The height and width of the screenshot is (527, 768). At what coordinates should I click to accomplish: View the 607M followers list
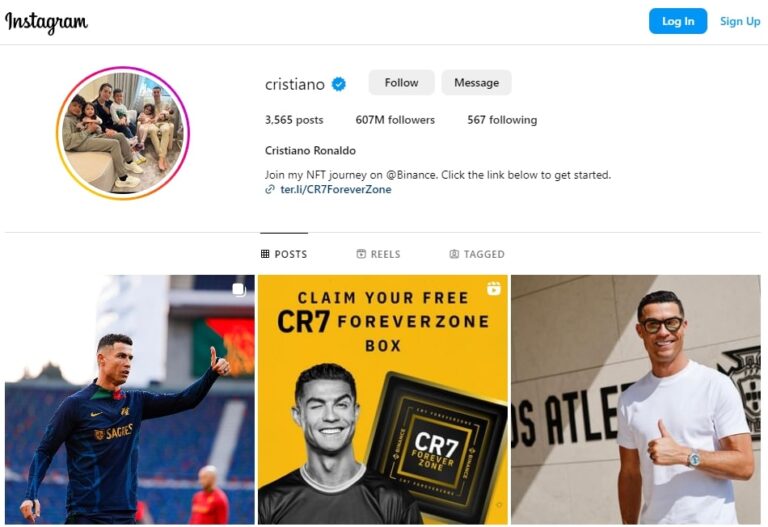click(x=395, y=120)
